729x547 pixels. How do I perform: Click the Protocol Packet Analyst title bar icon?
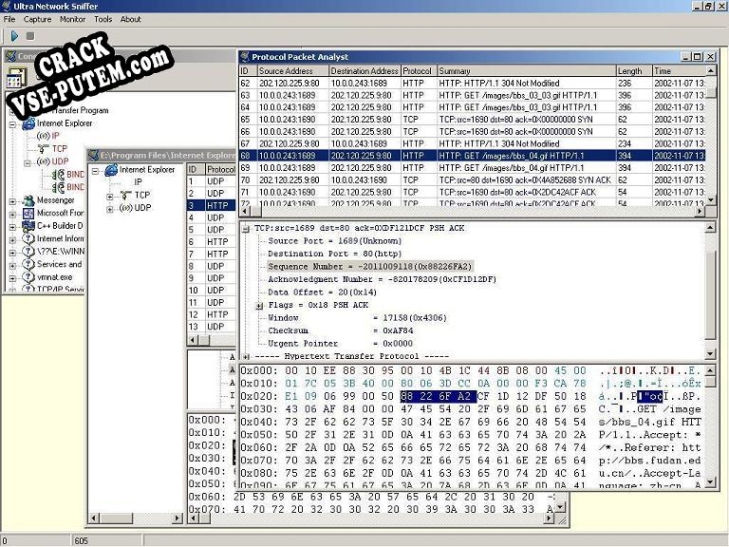[x=245, y=57]
